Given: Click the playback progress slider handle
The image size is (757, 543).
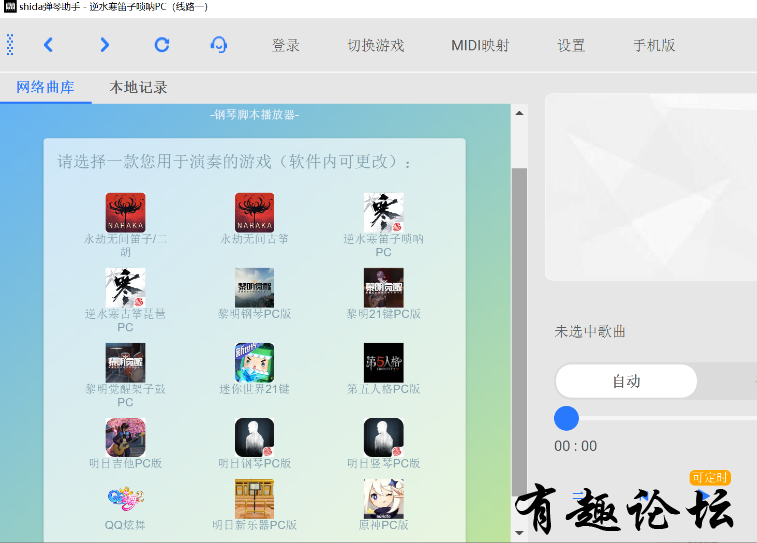Looking at the screenshot, I should pos(566,418).
